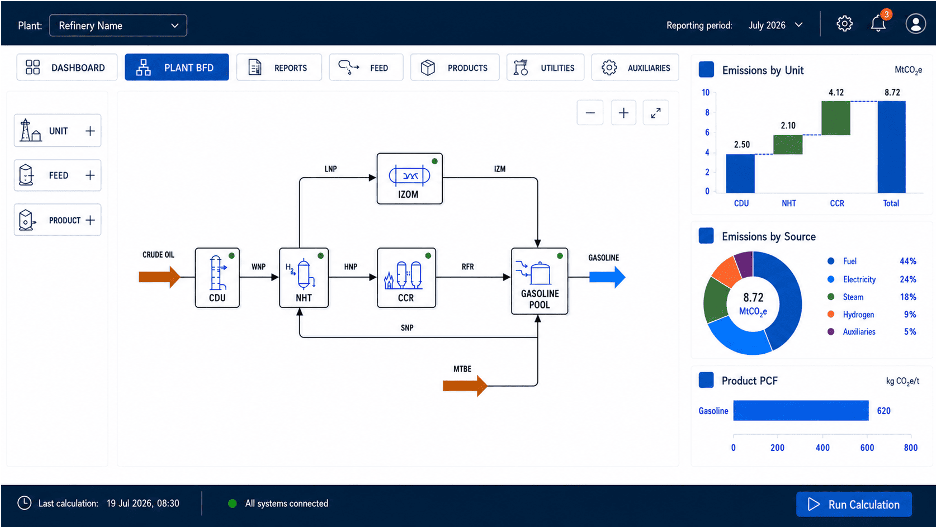
Task: Click green status dot on CDU
Action: [x=232, y=256]
